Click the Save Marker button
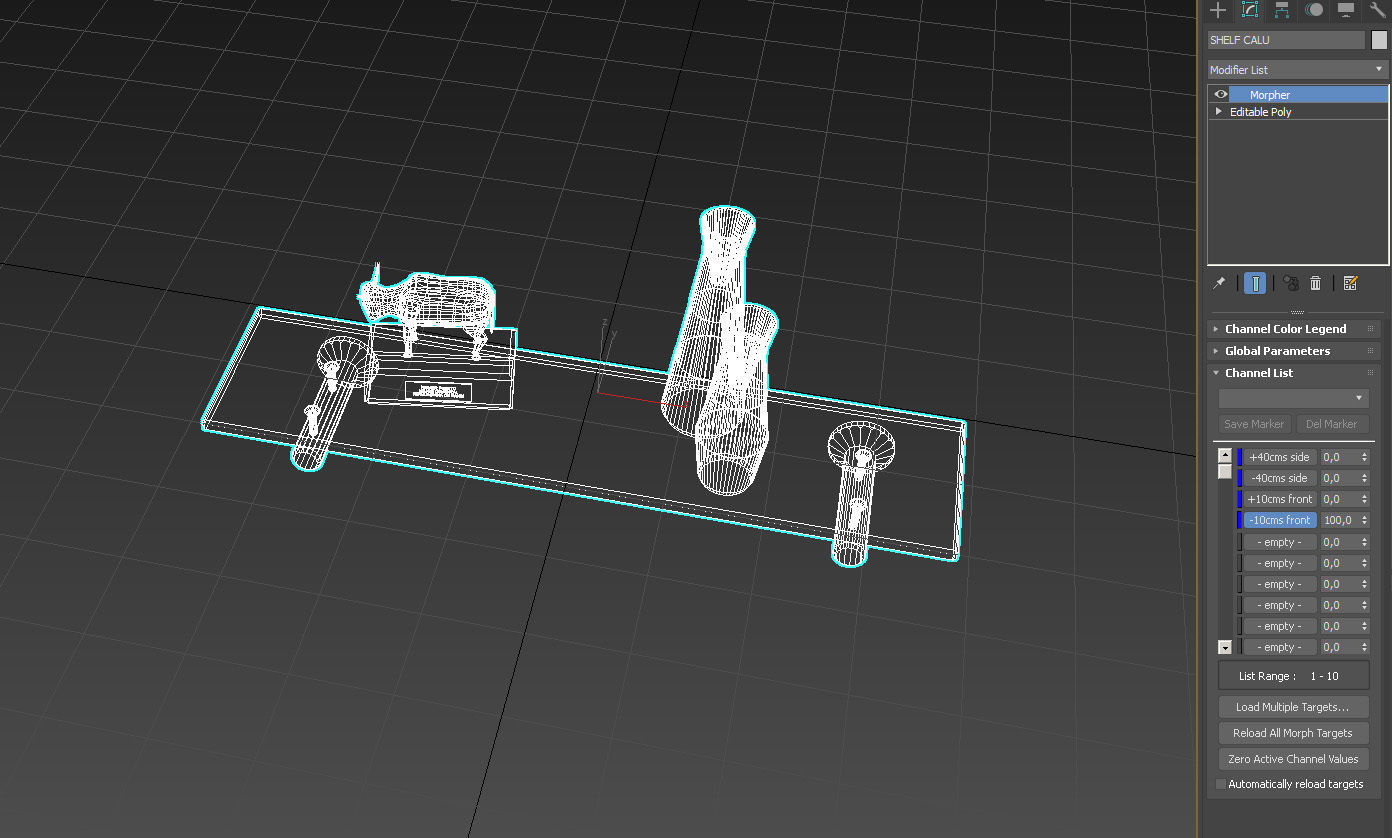Image resolution: width=1392 pixels, height=838 pixels. 1255,424
